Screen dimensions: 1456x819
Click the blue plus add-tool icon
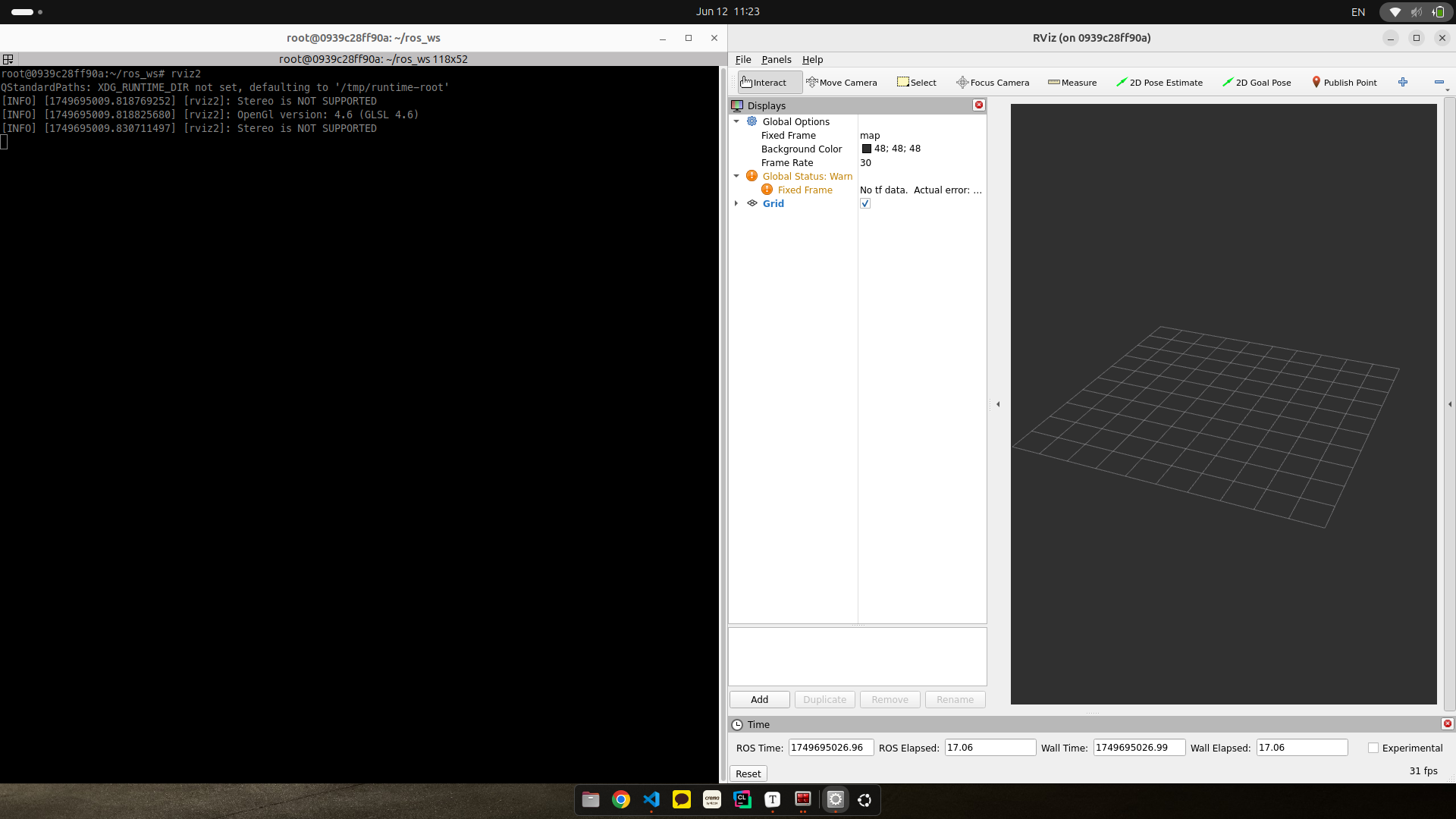pyautogui.click(x=1403, y=82)
